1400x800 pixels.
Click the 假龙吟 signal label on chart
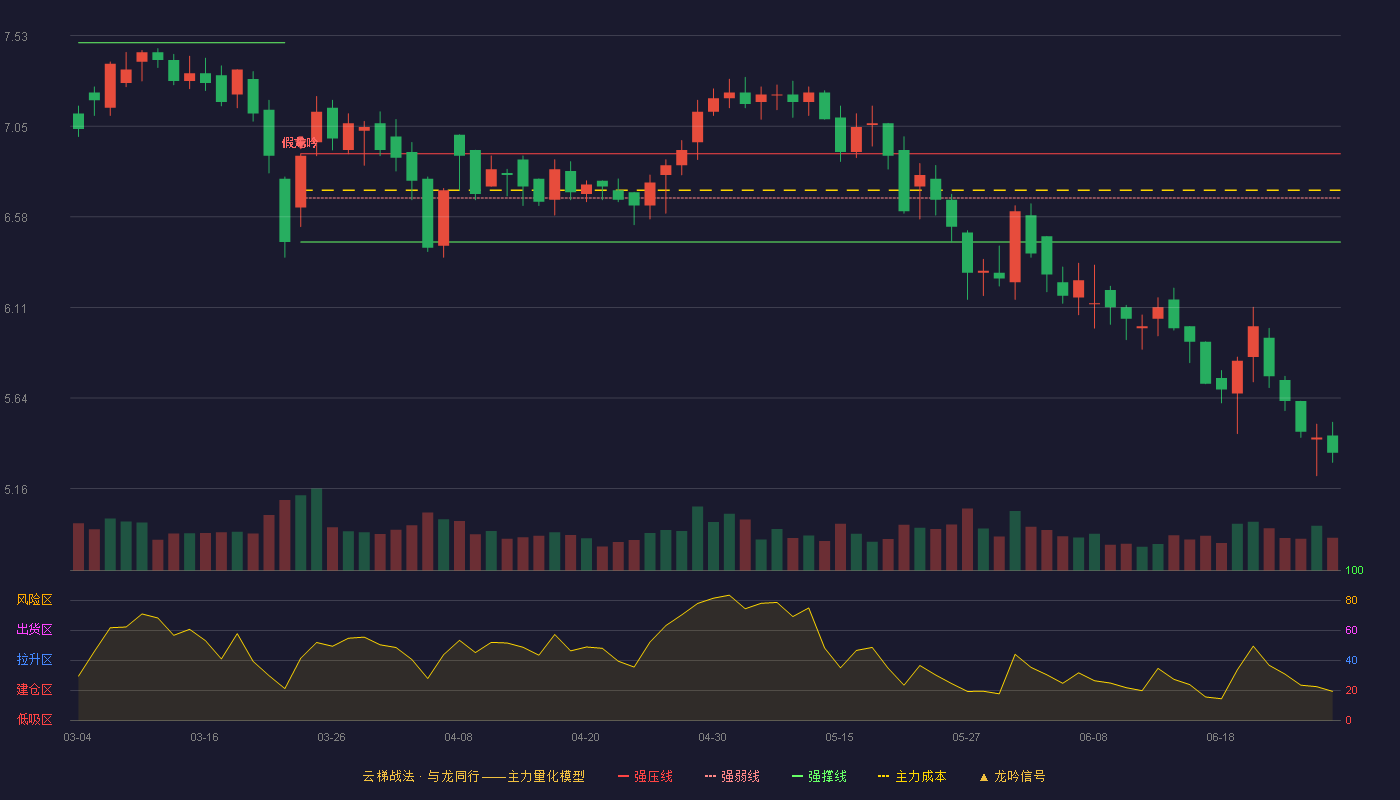(299, 143)
